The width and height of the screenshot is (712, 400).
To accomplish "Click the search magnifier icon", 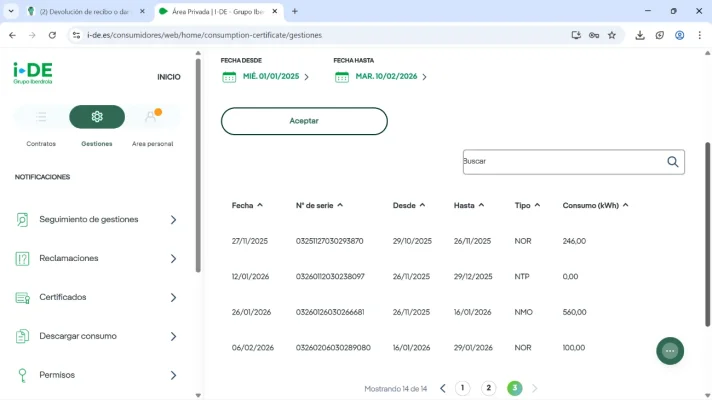I will (x=672, y=162).
